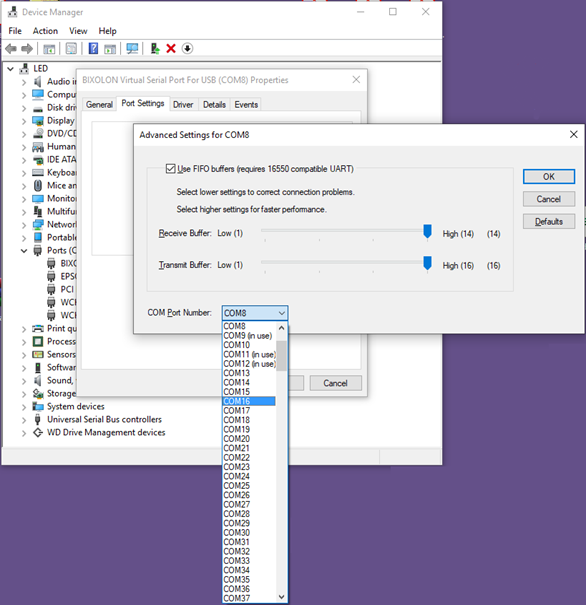Click the blue Help question mark icon
The width and height of the screenshot is (586, 605).
tap(93, 49)
